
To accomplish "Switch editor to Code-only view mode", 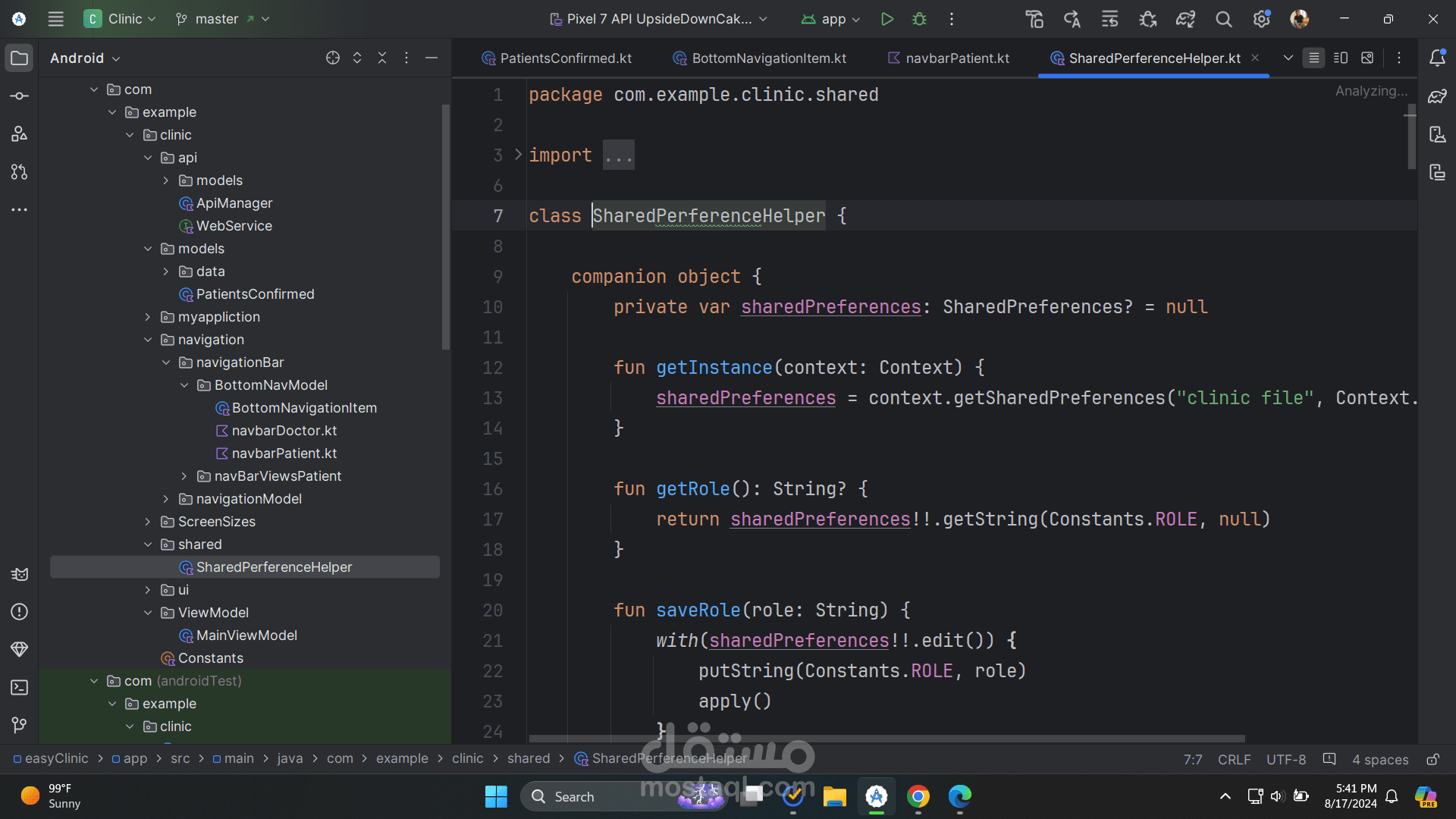I will point(1313,58).
